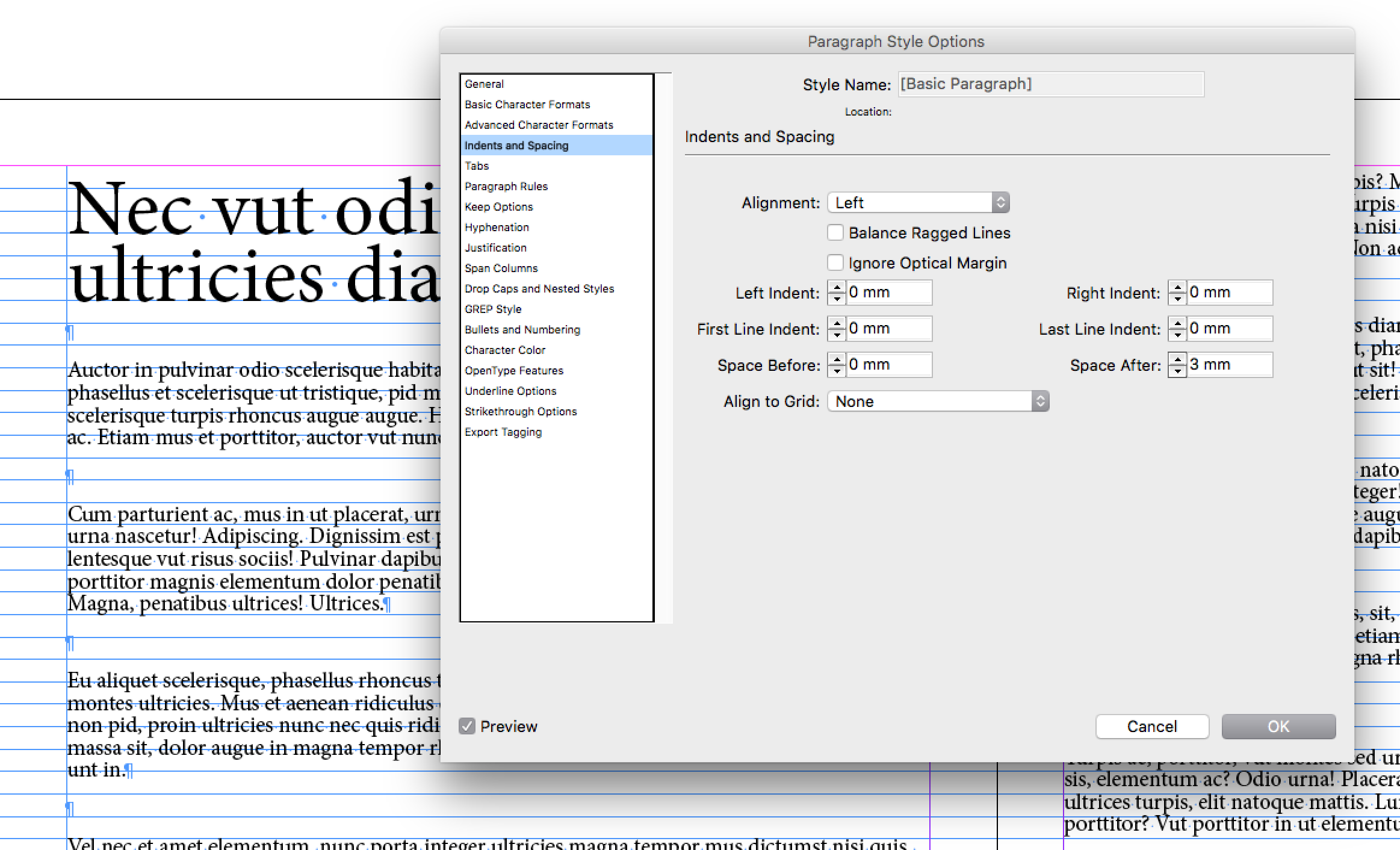The image size is (1400, 850).
Task: Open OpenType Features category
Action: point(556,371)
